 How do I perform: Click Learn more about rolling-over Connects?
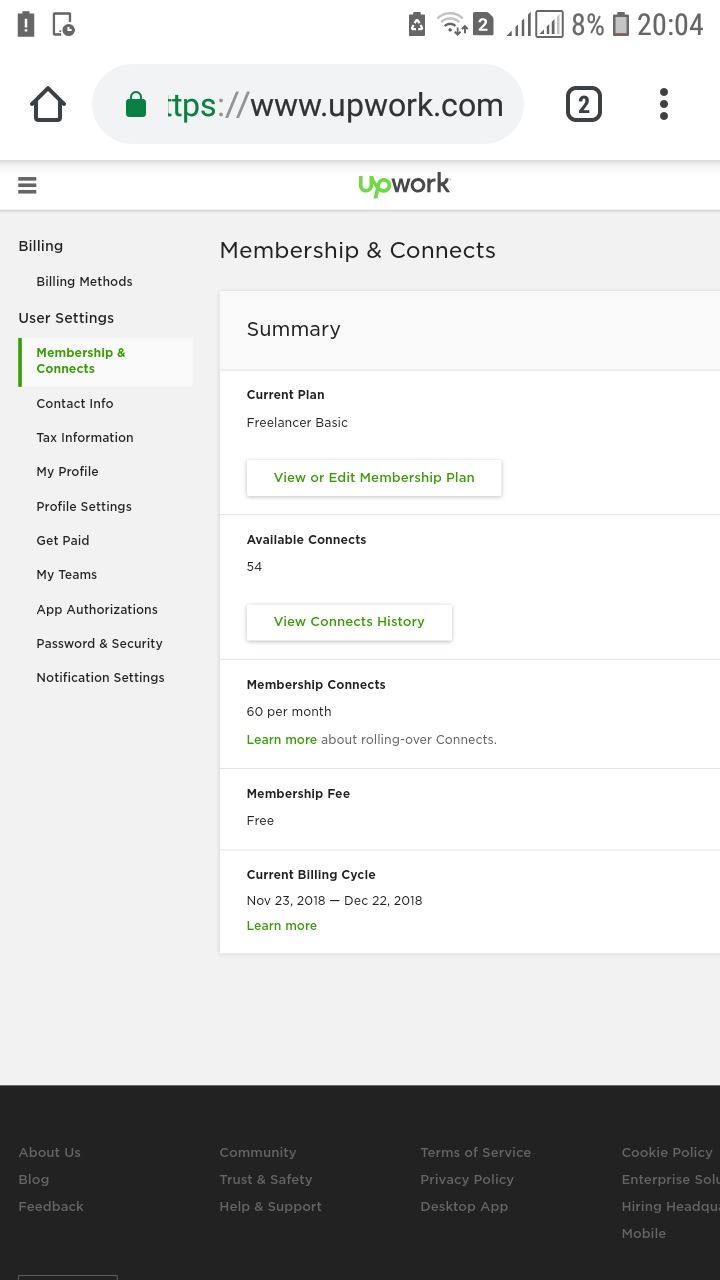coord(281,740)
